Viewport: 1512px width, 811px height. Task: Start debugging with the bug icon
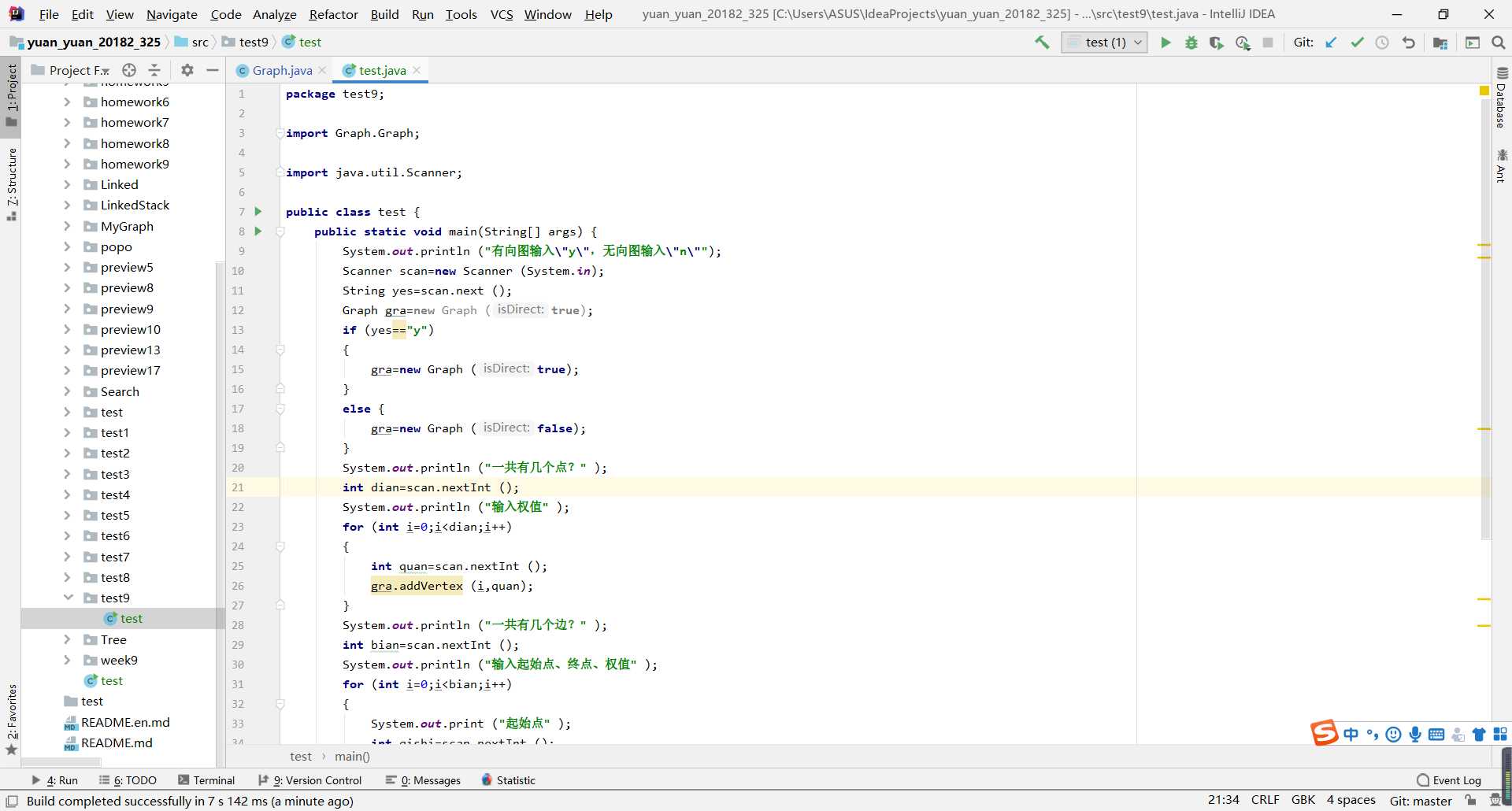1191,43
